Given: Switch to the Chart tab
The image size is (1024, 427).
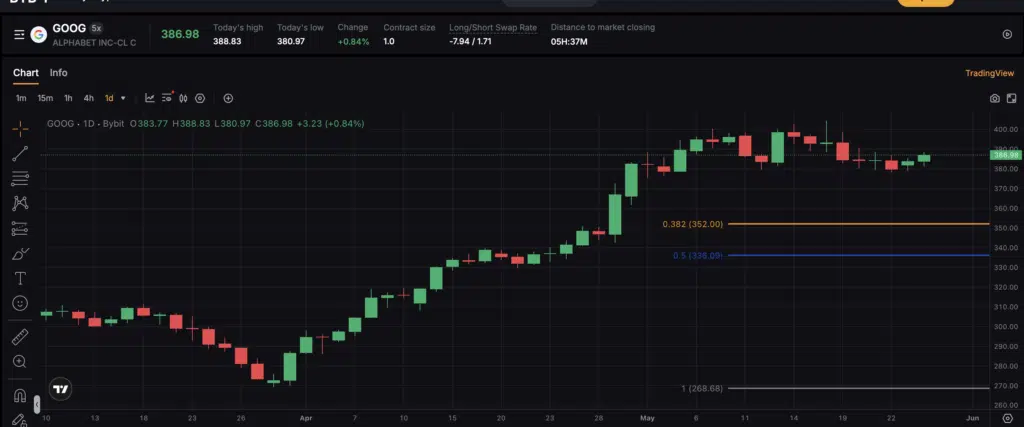Looking at the screenshot, I should coord(25,72).
